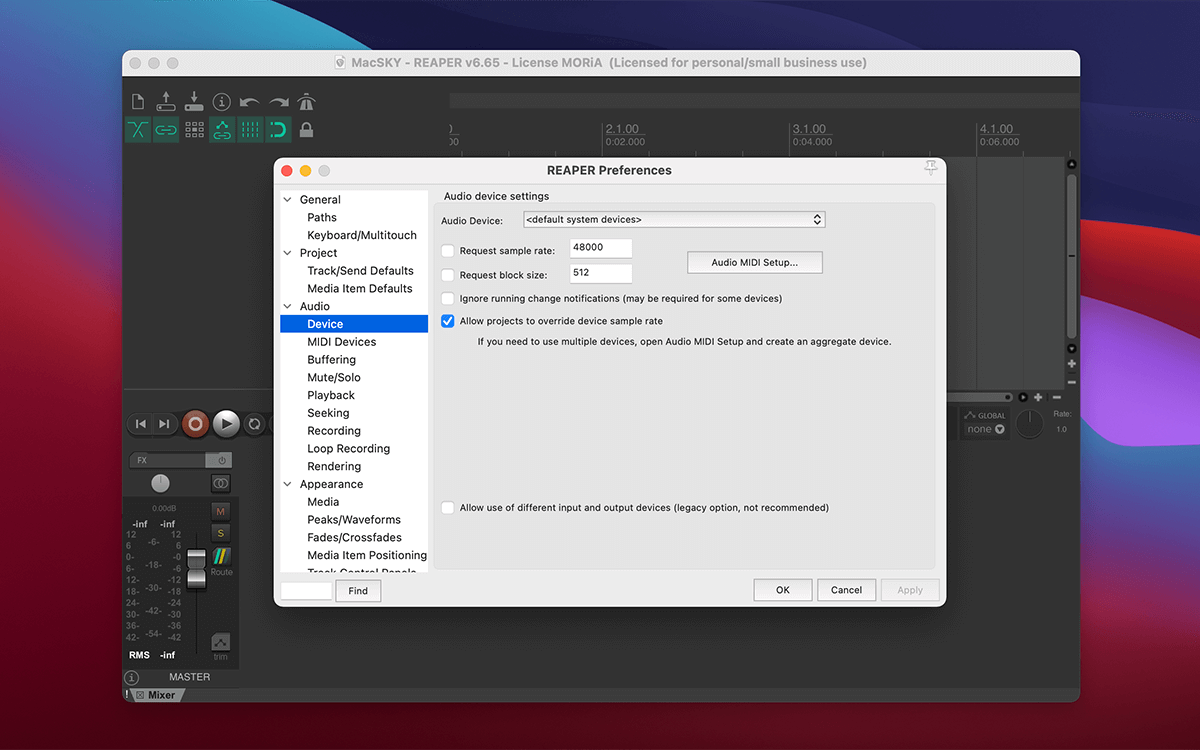Open the Audio Device dropdown
1200x750 pixels.
[674, 219]
